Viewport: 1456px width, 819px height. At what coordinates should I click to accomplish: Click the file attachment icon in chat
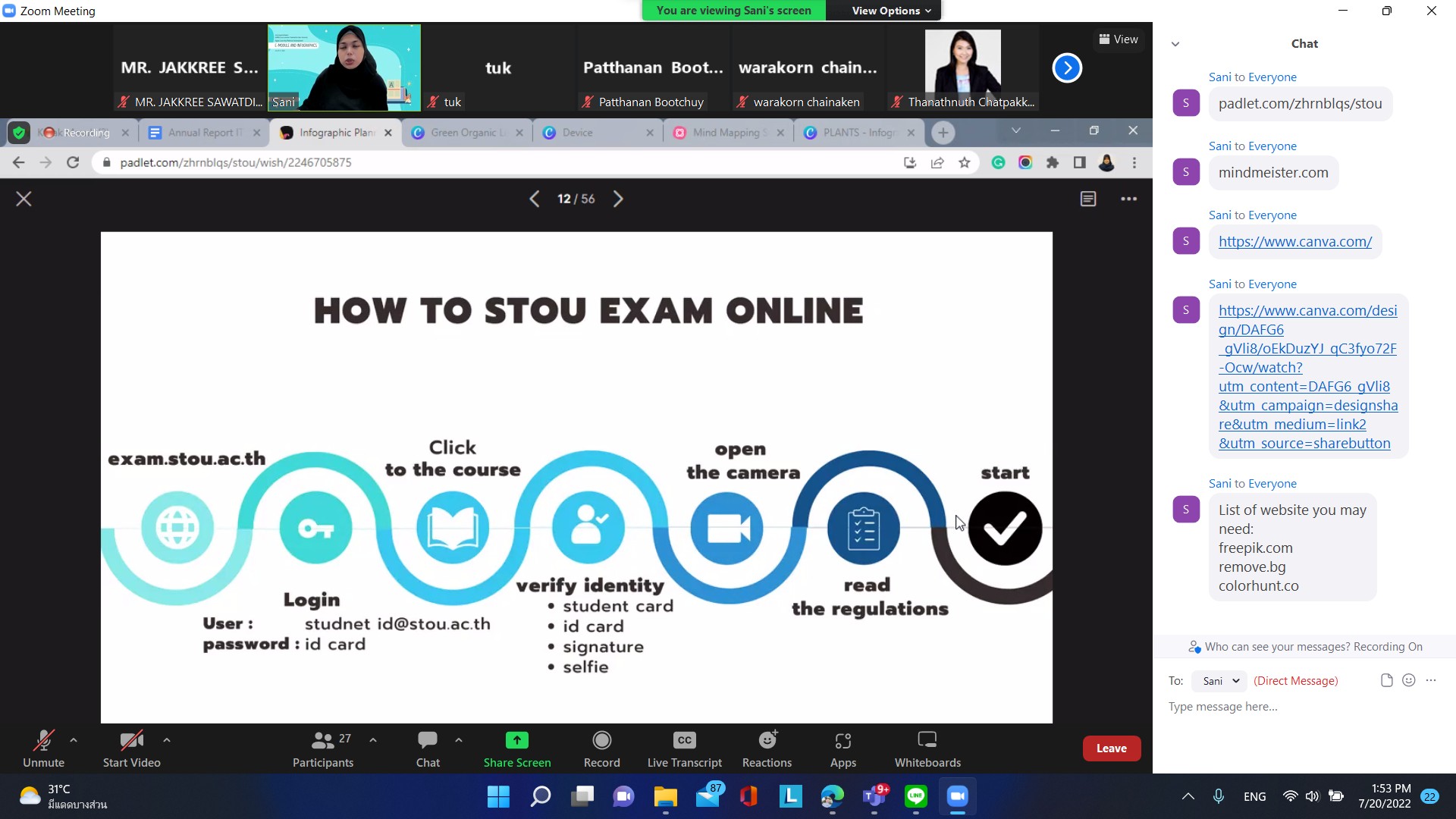coord(1386,680)
